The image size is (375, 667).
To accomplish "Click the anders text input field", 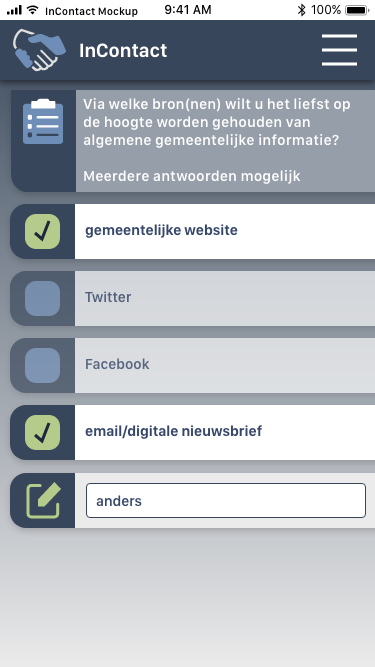I will pos(226,500).
